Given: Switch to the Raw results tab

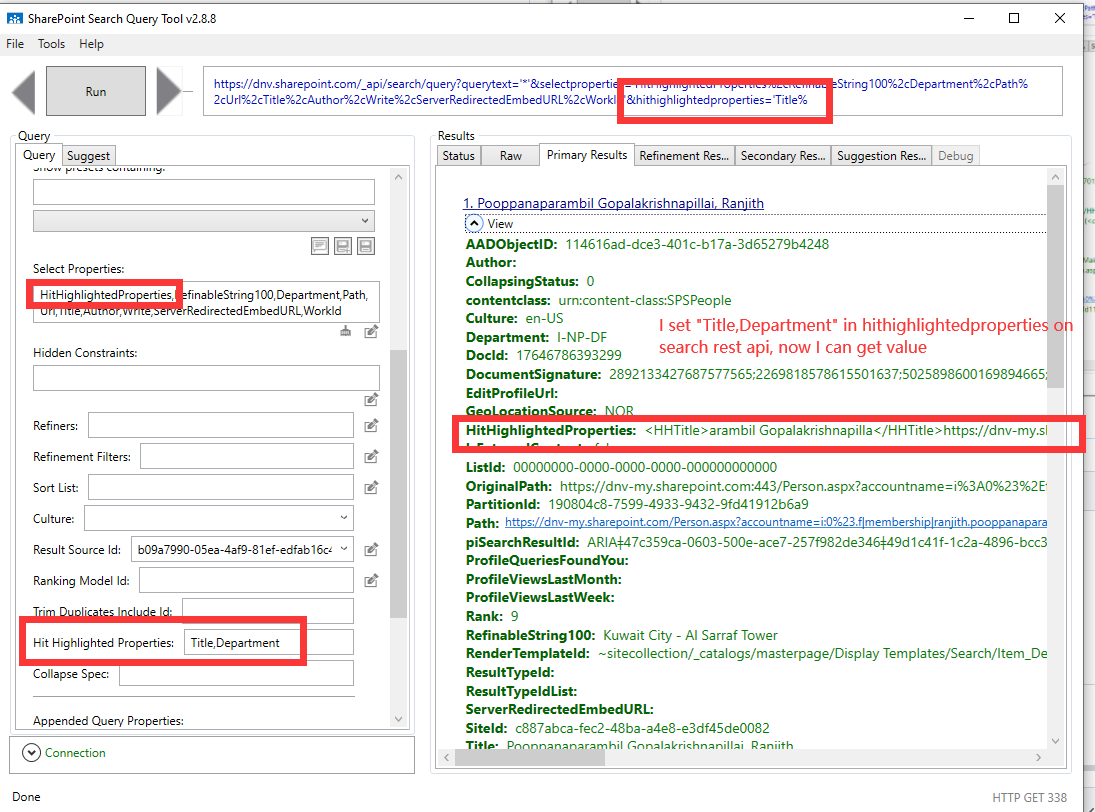Looking at the screenshot, I should pos(510,155).
